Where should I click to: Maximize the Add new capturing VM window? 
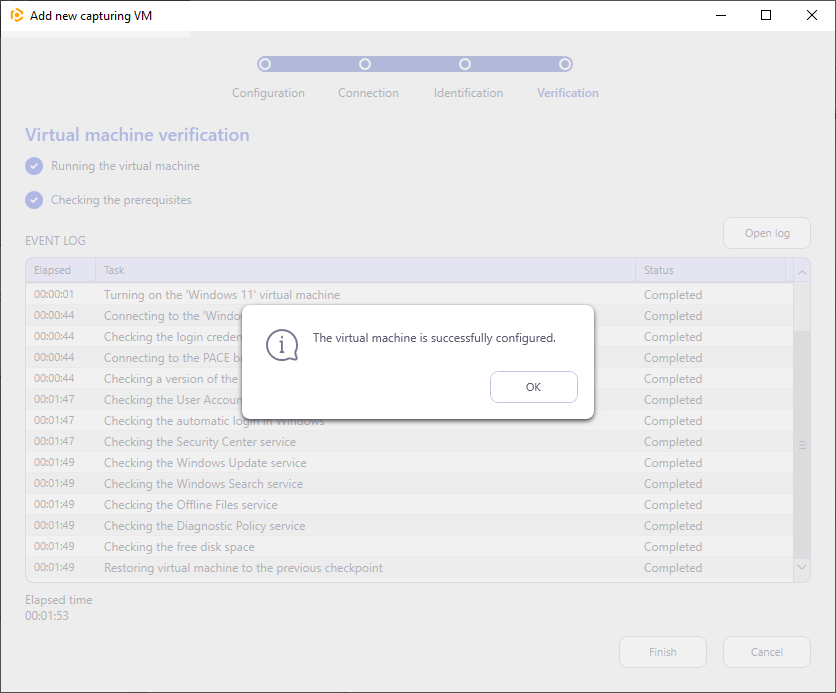coord(766,15)
